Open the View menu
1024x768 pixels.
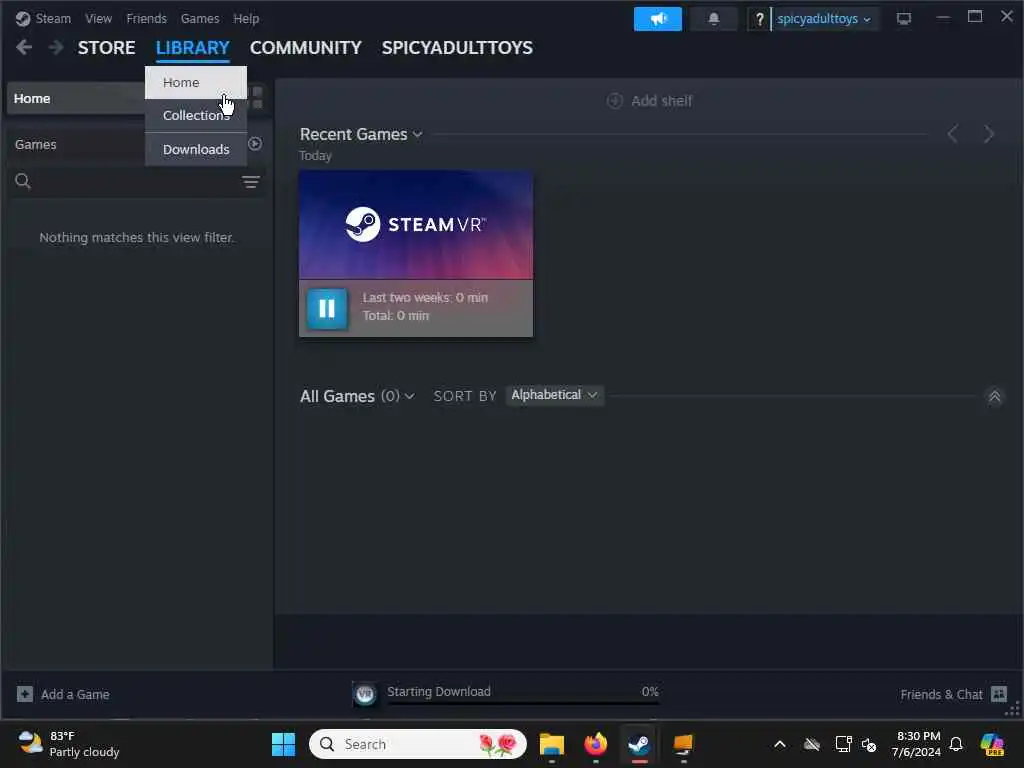[99, 18]
